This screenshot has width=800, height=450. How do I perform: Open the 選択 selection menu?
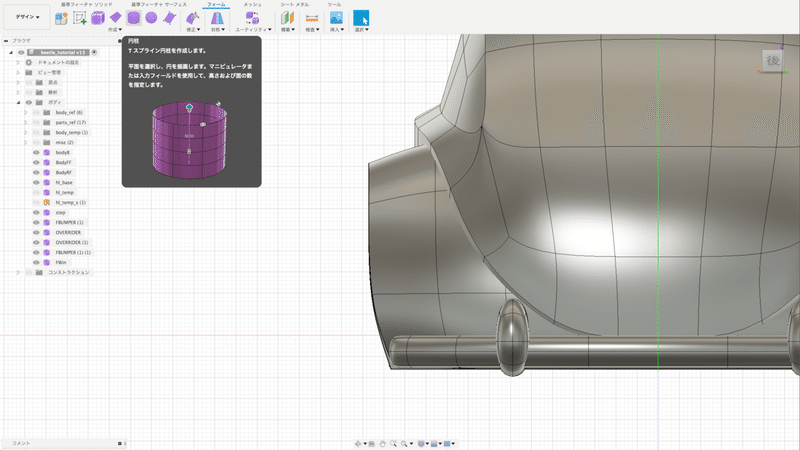point(361,30)
